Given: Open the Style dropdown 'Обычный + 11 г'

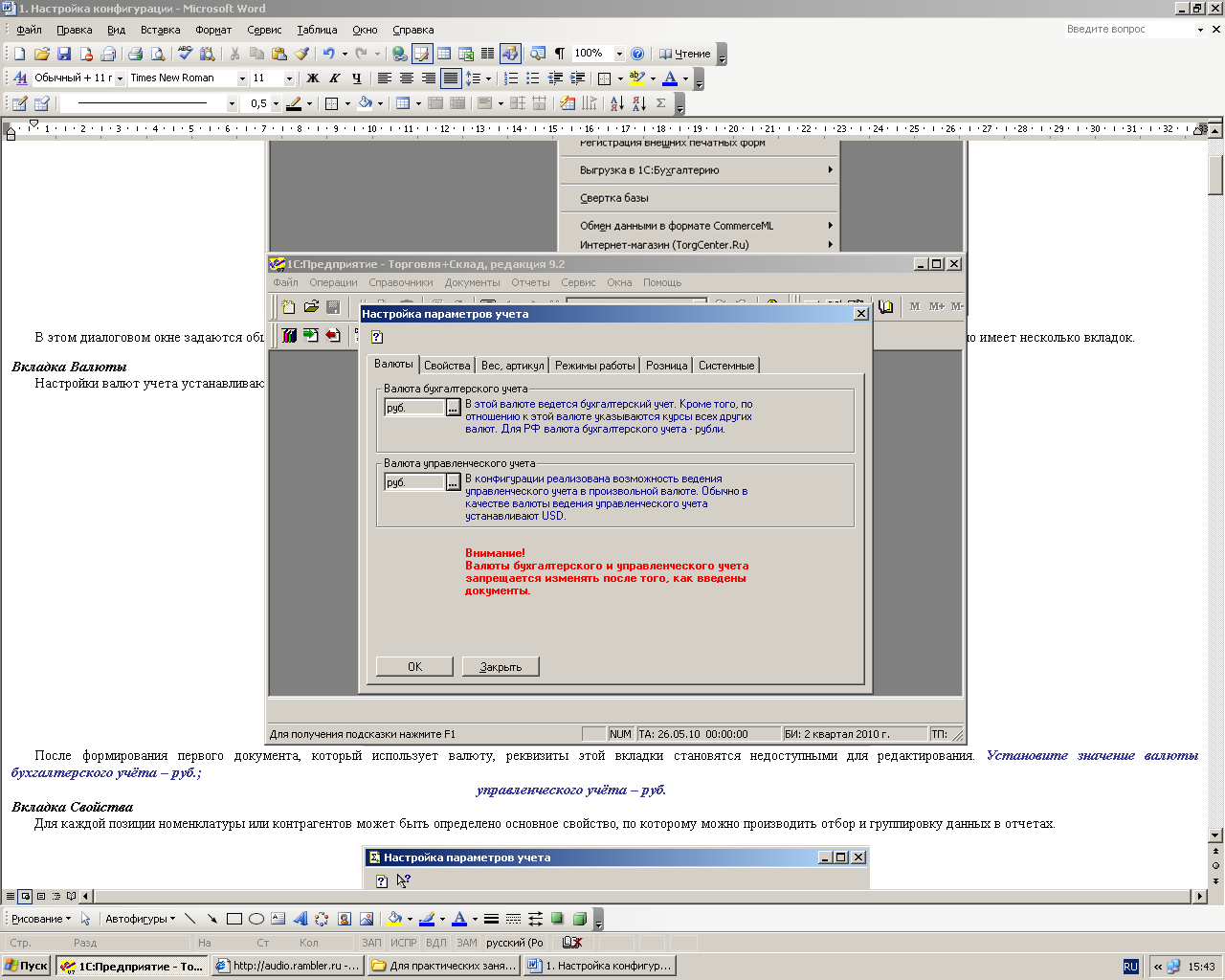Looking at the screenshot, I should tap(120, 78).
